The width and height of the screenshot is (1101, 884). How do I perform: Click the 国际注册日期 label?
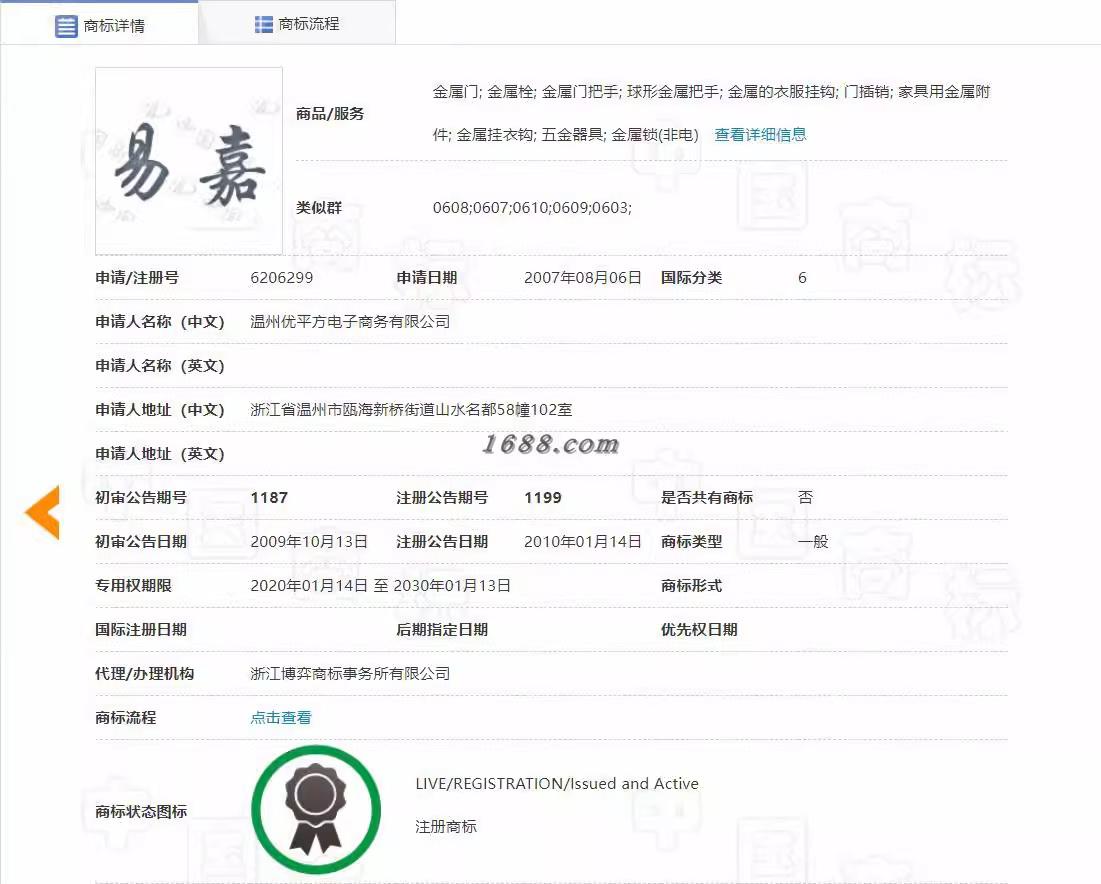[x=141, y=630]
